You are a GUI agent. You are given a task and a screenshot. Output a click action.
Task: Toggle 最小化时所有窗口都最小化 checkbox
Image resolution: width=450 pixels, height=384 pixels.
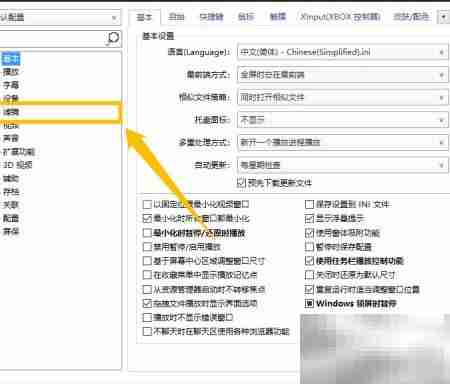[x=147, y=218]
